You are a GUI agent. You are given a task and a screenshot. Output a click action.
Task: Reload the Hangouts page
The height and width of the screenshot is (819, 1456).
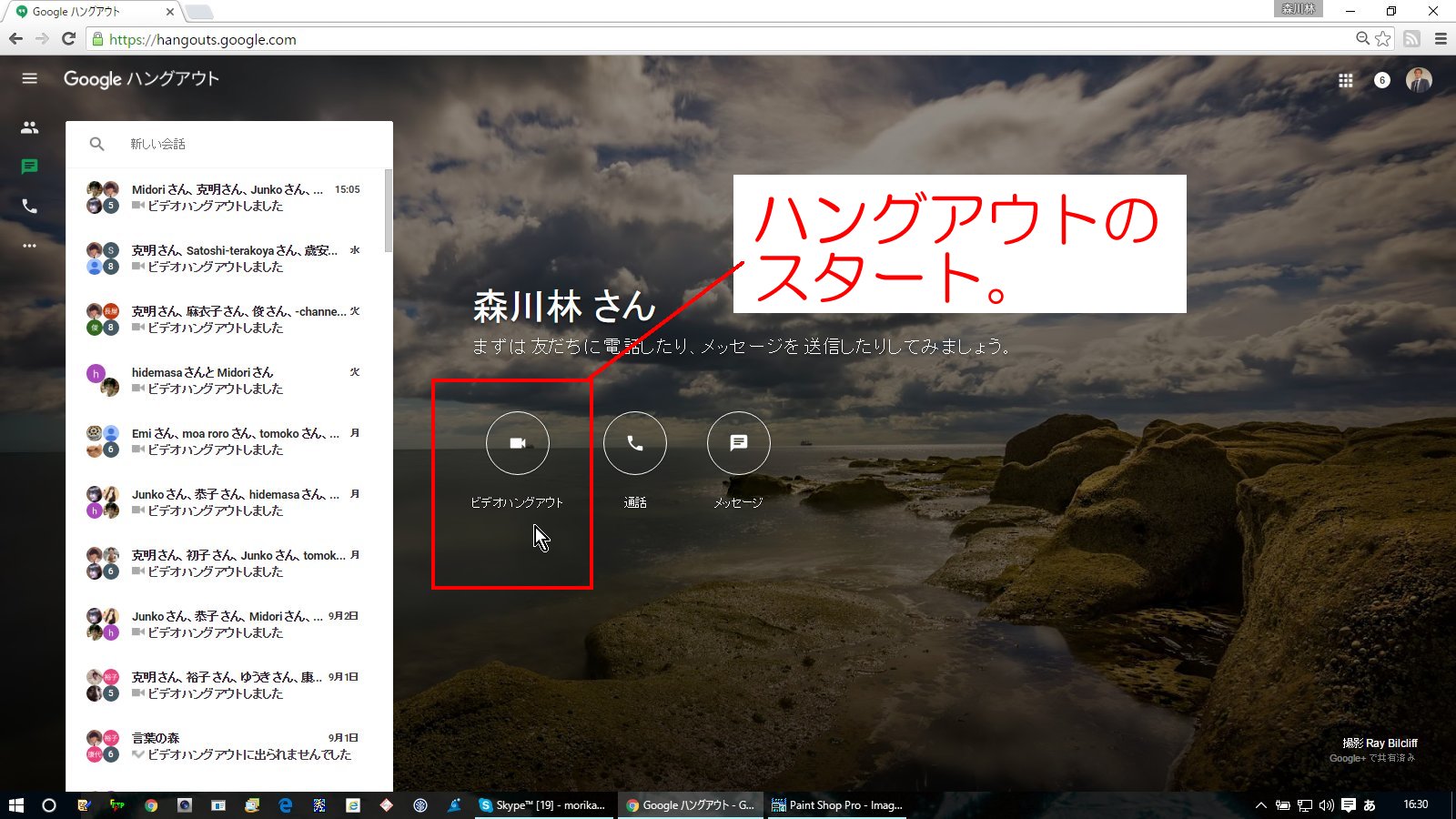(x=68, y=38)
